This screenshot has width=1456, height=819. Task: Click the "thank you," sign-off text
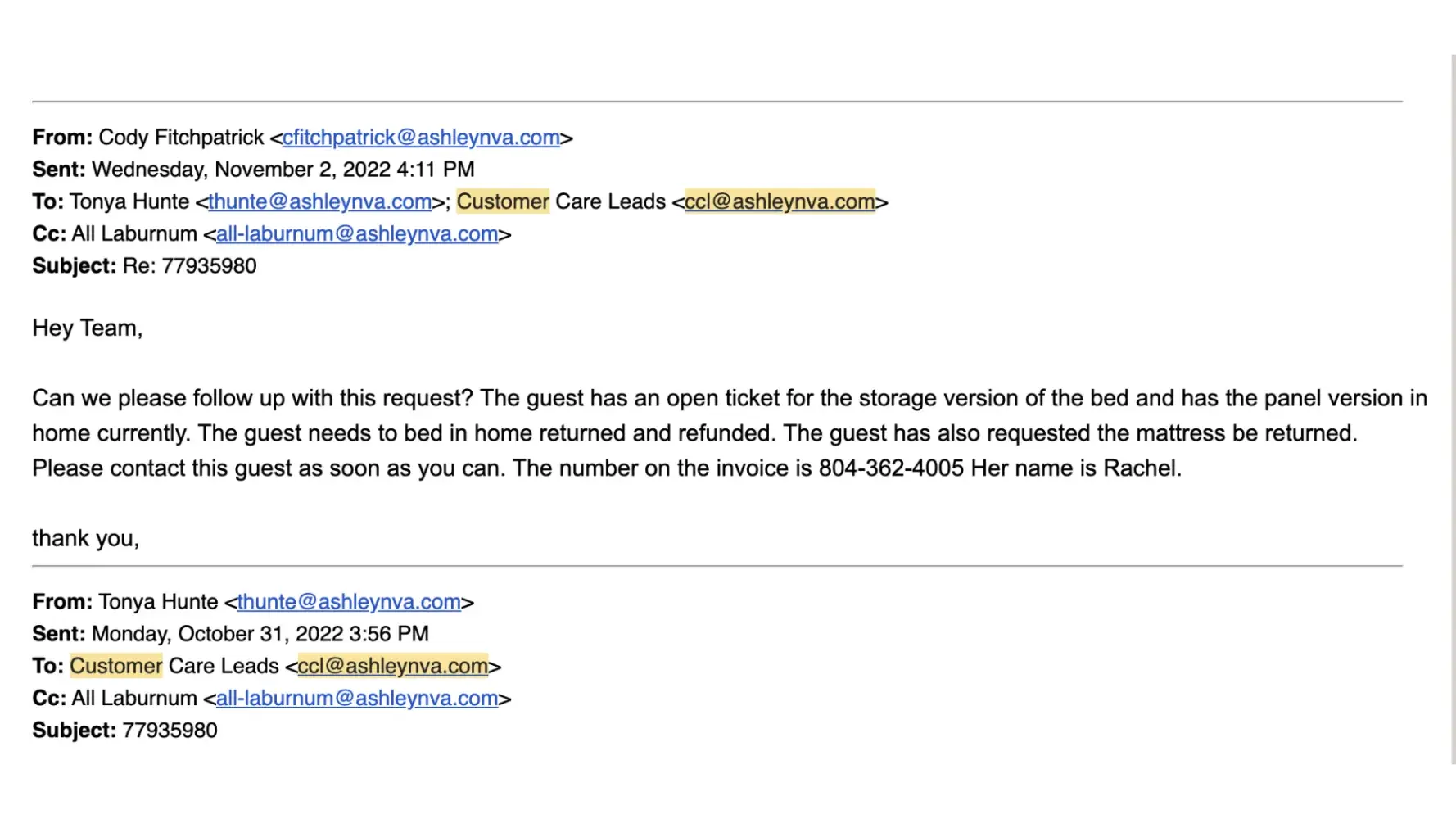pyautogui.click(x=86, y=539)
